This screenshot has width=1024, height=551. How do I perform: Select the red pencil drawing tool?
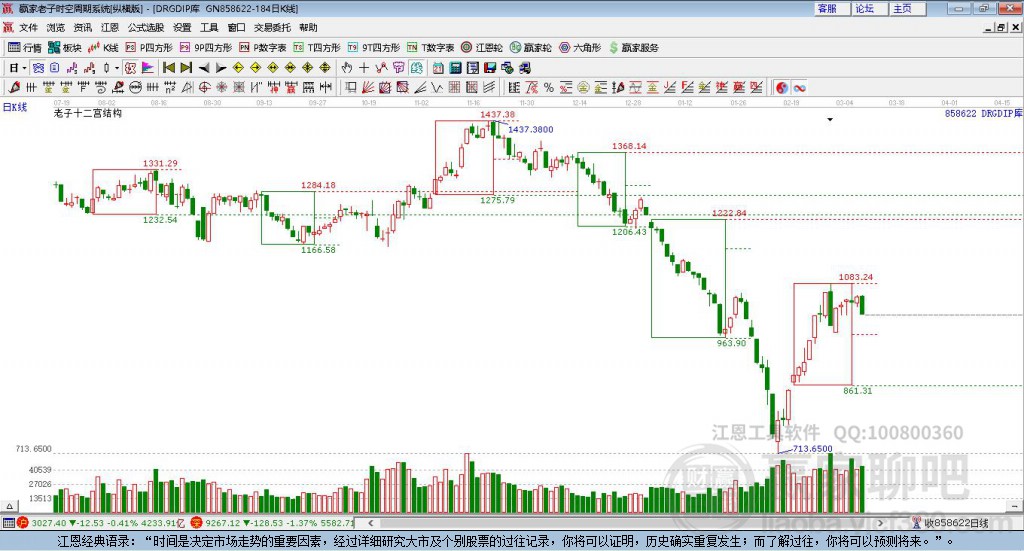[x=14, y=87]
